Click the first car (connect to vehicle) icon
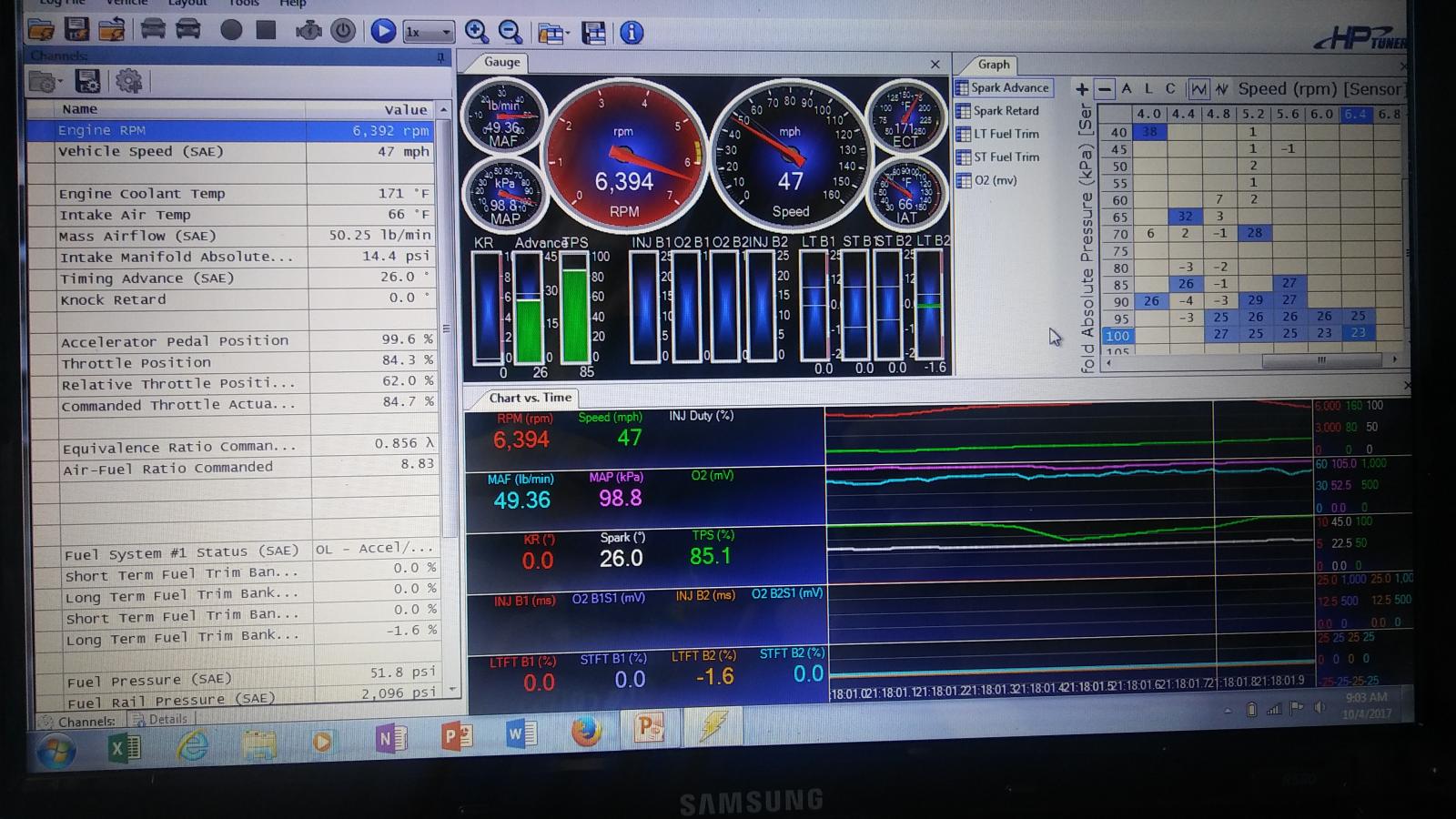The width and height of the screenshot is (1456, 819). (153, 29)
